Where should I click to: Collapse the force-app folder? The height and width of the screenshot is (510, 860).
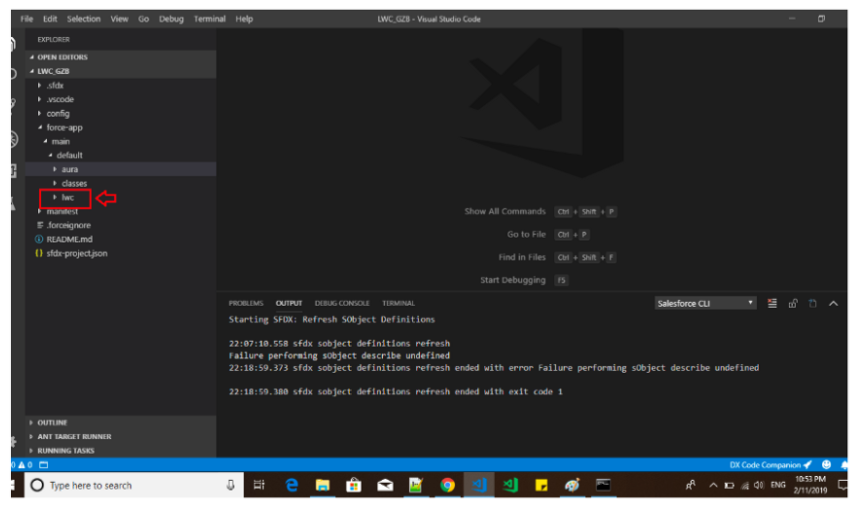(120, 127)
